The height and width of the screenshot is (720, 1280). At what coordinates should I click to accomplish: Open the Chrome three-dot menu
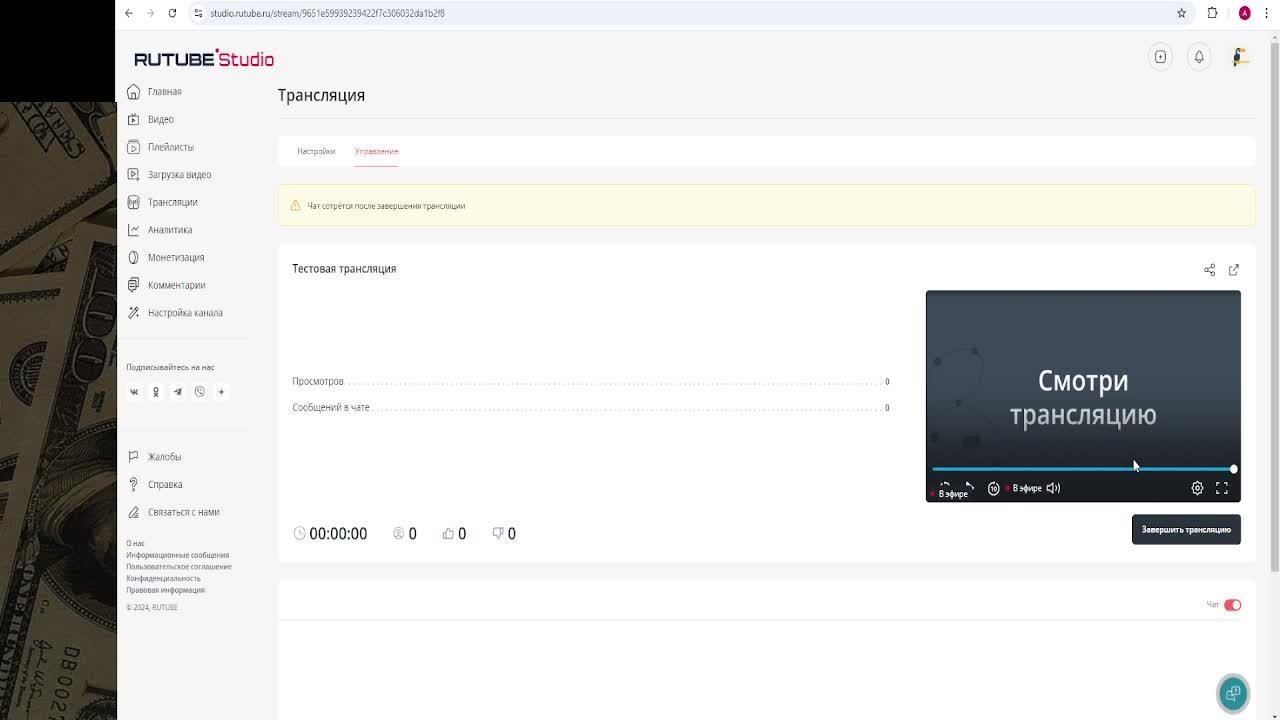[1266, 13]
